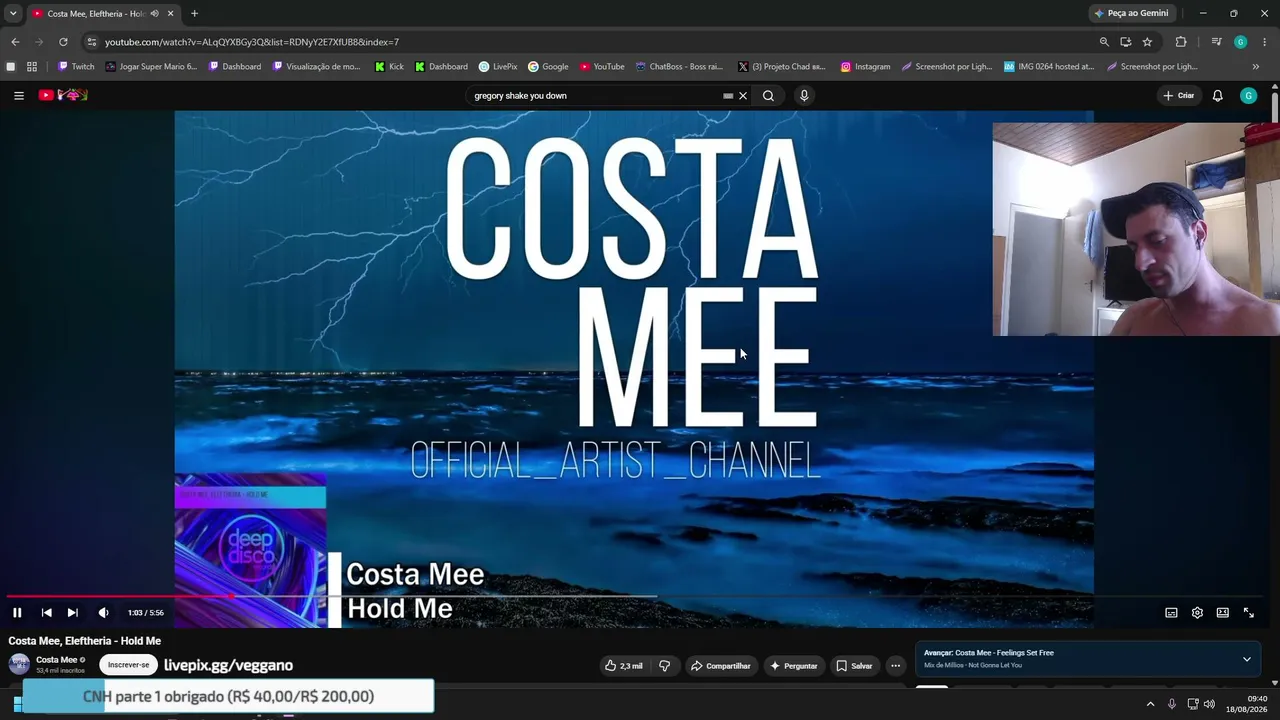Open the Criar create menu
The image size is (1280, 720).
[1179, 96]
